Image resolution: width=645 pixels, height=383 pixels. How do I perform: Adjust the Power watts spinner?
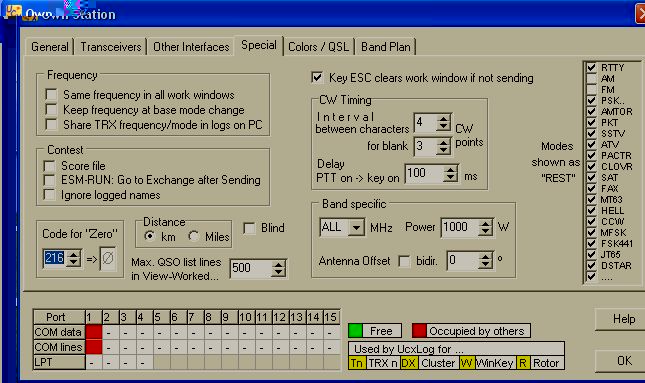point(485,227)
